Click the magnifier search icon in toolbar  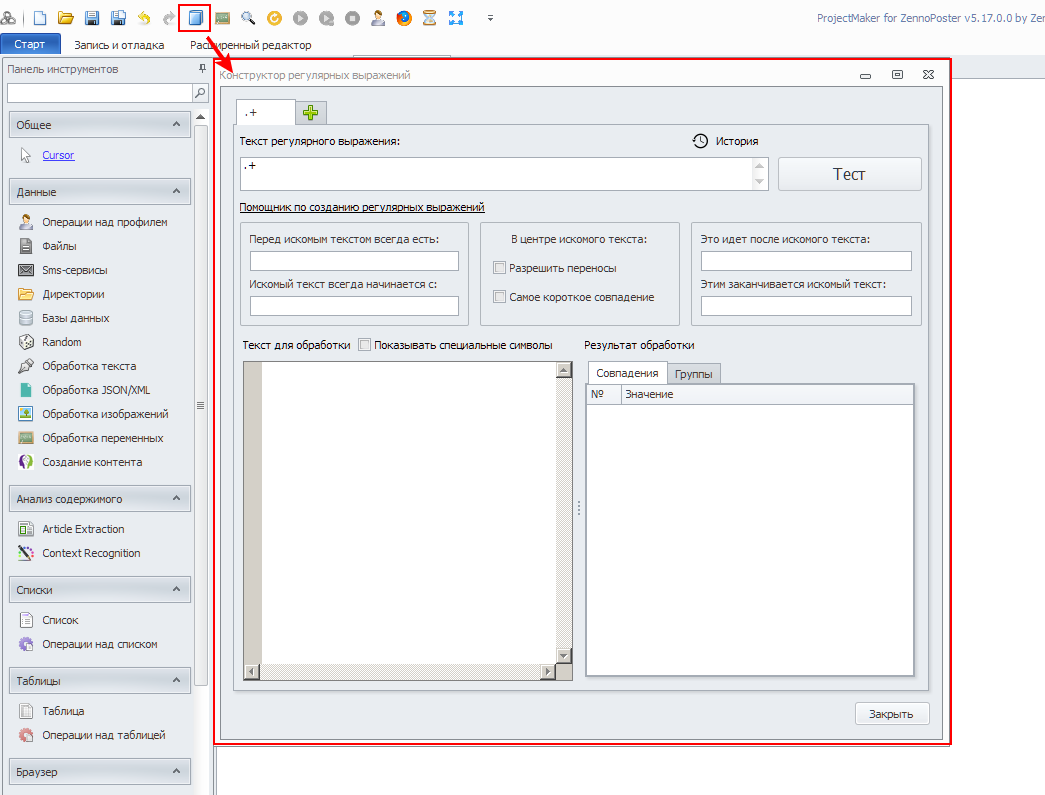248,18
